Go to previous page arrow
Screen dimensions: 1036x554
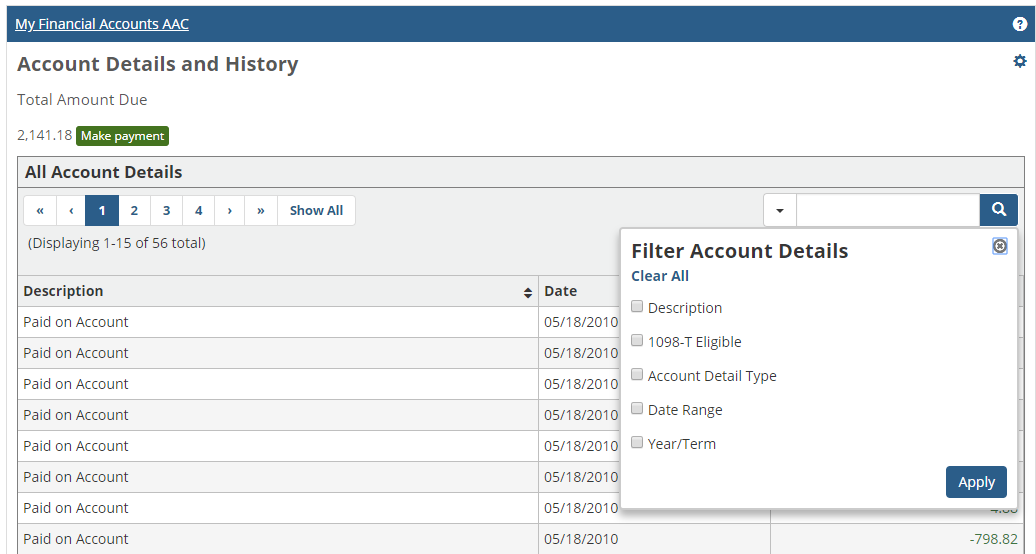tap(71, 211)
